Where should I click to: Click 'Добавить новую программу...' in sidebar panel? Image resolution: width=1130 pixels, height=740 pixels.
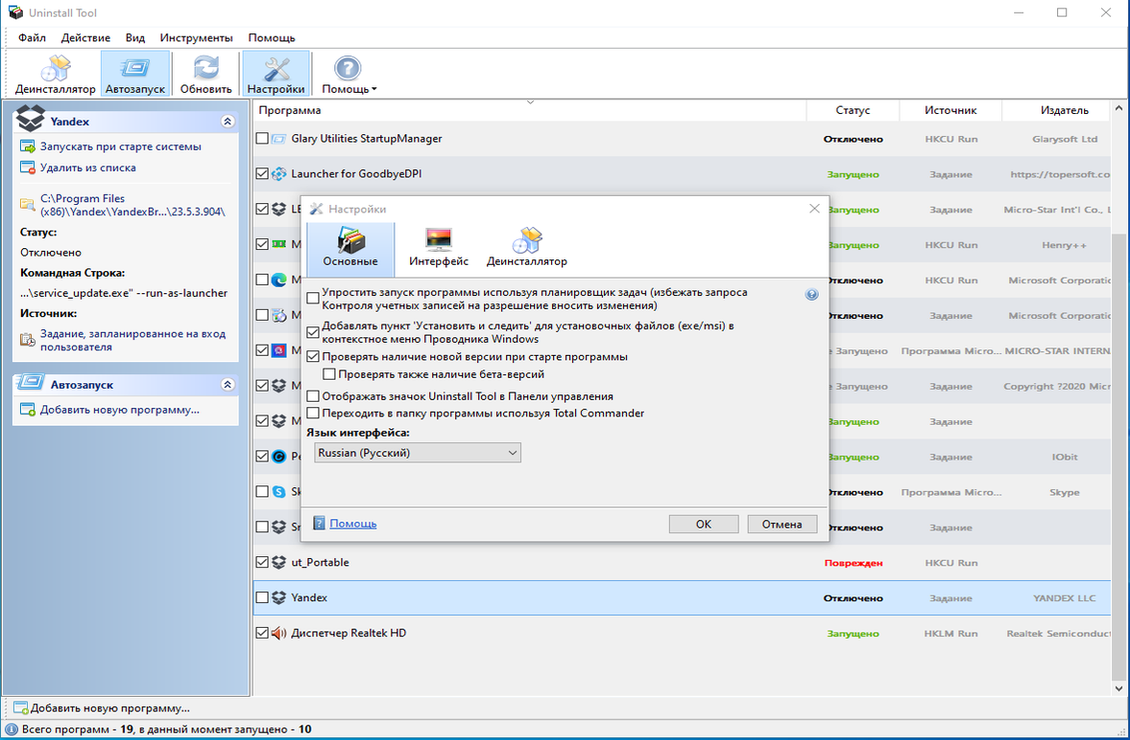tap(120, 410)
